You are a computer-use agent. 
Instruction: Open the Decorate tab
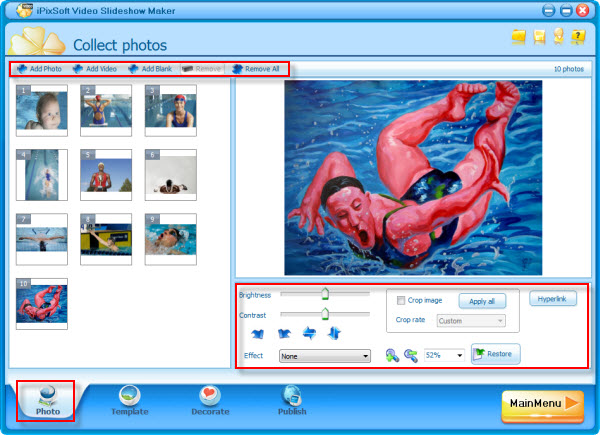(x=210, y=402)
